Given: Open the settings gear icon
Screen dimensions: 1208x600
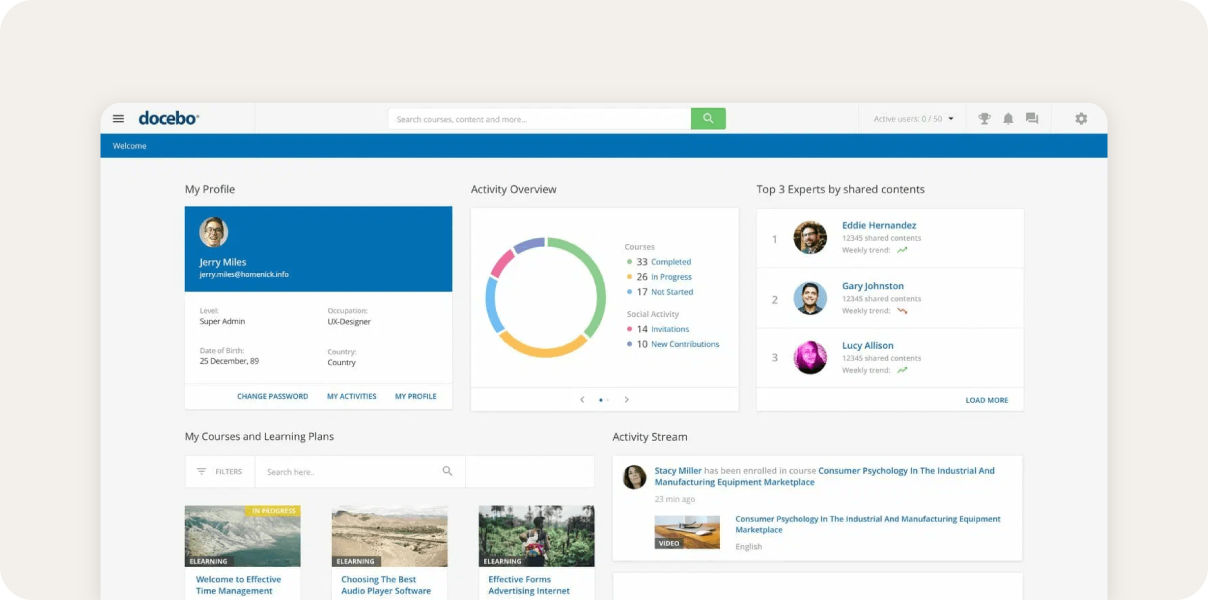Looking at the screenshot, I should [1081, 119].
